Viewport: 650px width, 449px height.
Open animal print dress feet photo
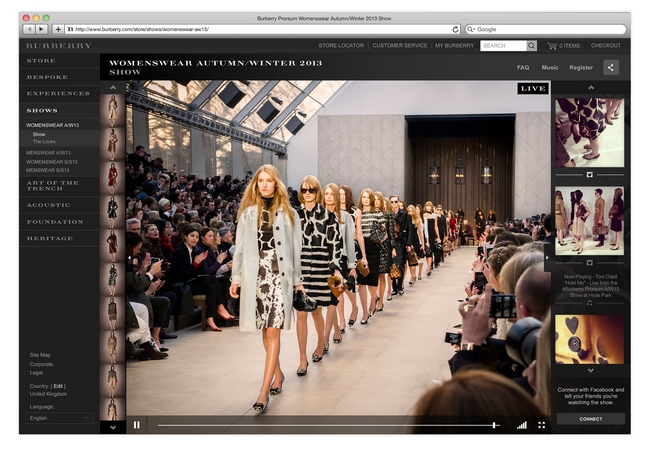pos(589,133)
